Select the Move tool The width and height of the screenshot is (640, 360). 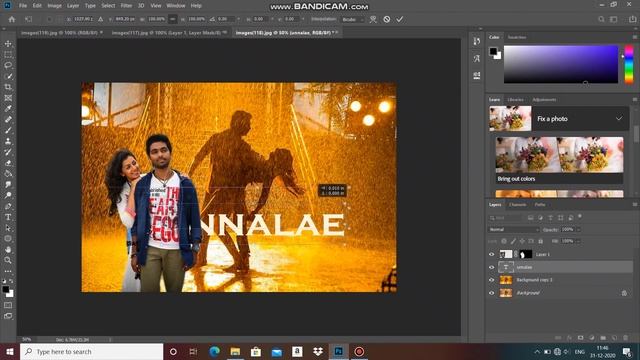8,44
